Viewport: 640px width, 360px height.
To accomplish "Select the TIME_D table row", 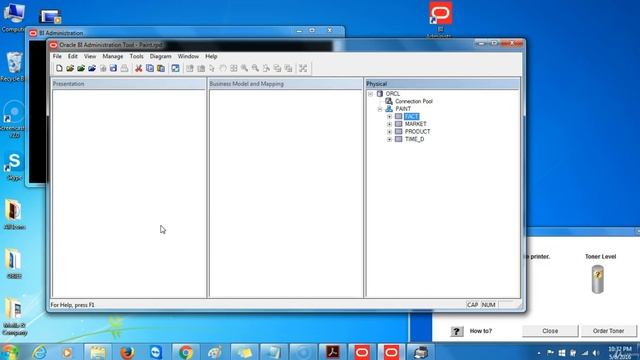I will pos(414,139).
